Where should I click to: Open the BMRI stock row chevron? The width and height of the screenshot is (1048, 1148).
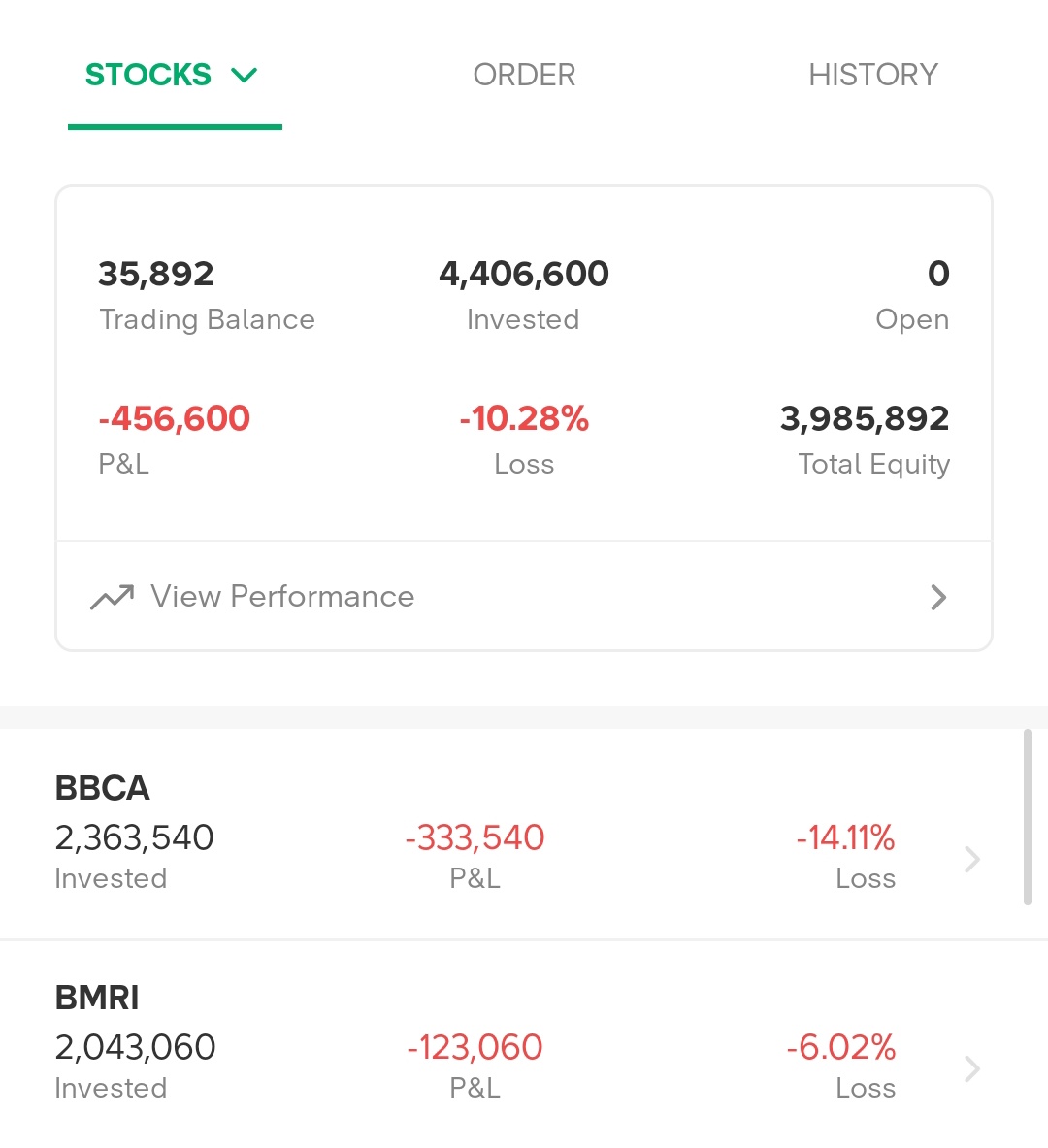pos(972,1069)
